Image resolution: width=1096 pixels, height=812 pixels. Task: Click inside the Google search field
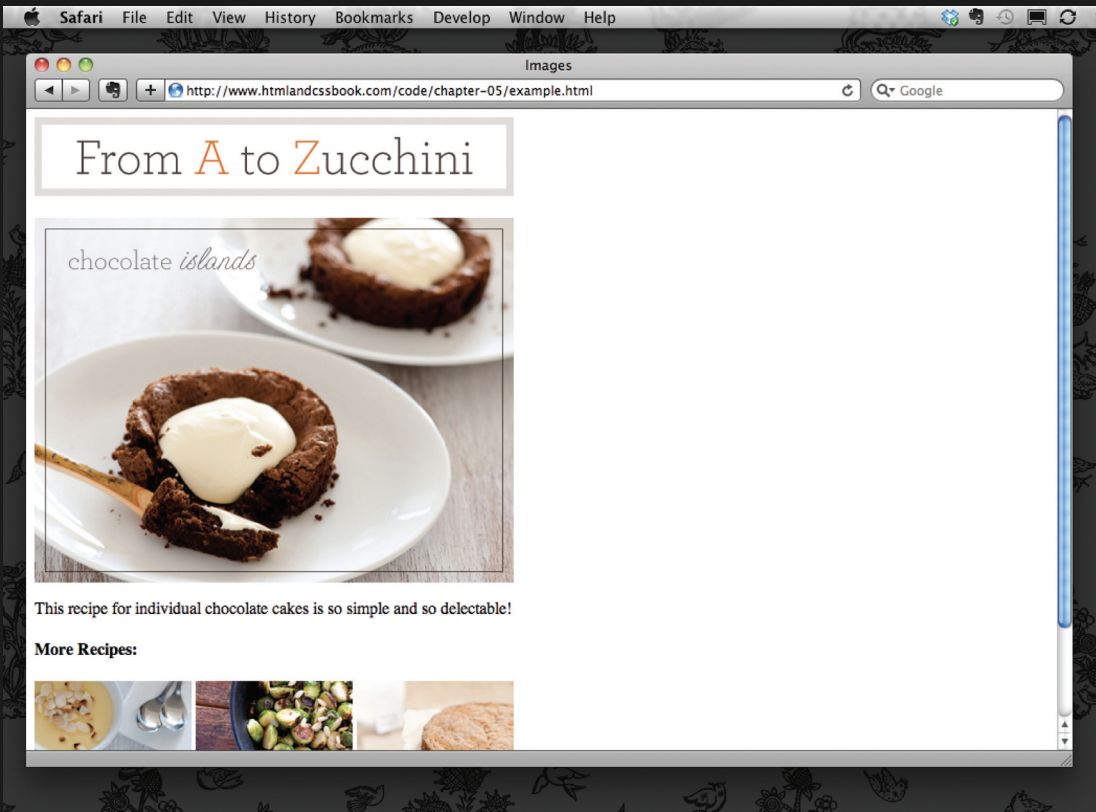pos(975,91)
